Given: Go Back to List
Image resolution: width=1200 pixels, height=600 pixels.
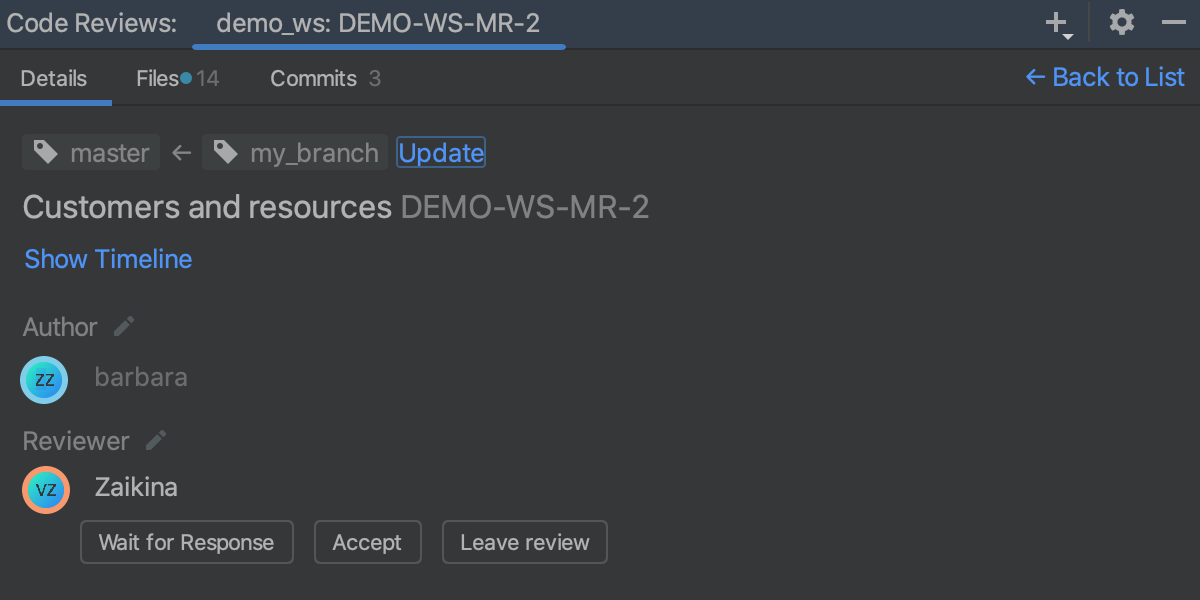Looking at the screenshot, I should pos(1105,77).
